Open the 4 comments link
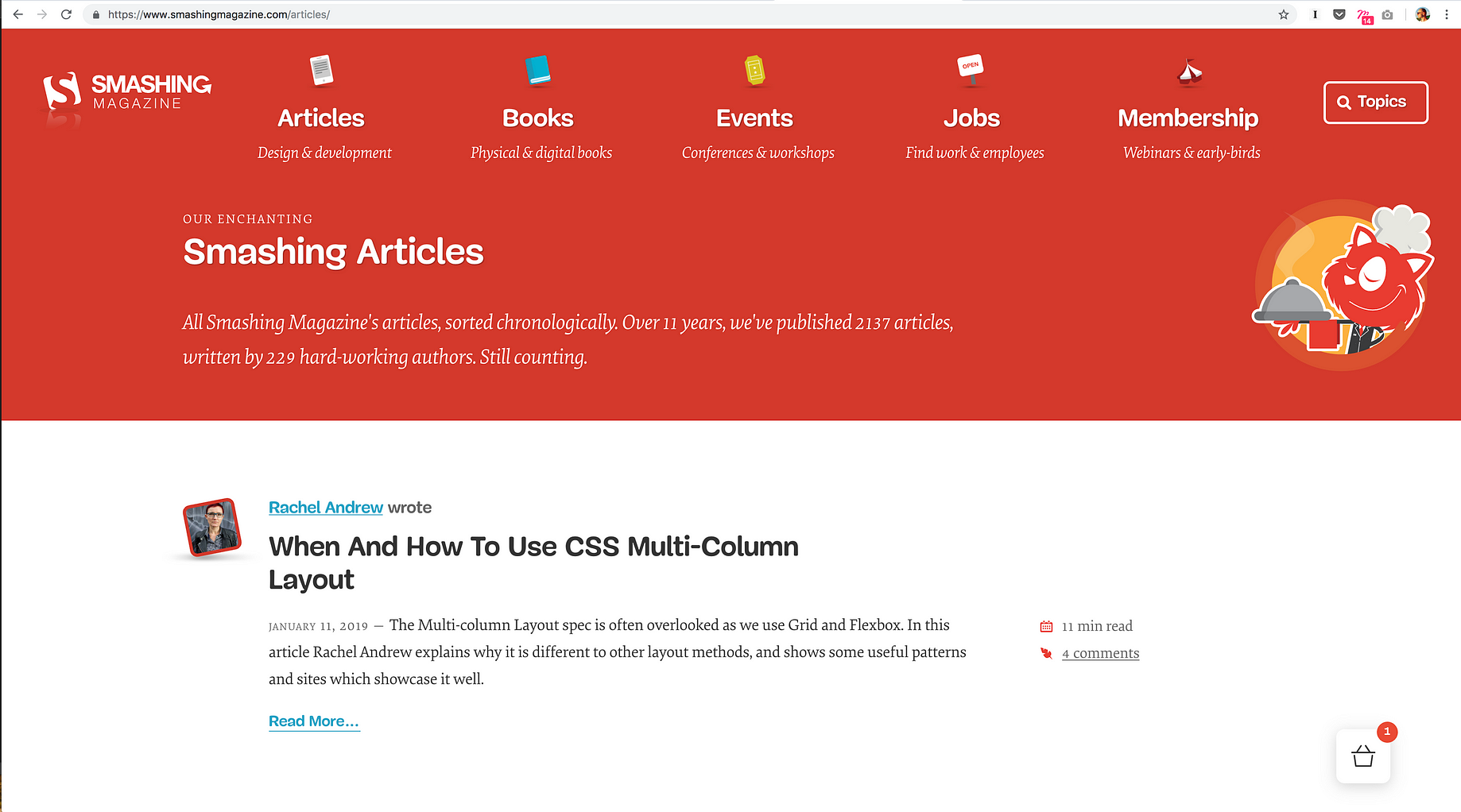The width and height of the screenshot is (1461, 812). (1100, 653)
